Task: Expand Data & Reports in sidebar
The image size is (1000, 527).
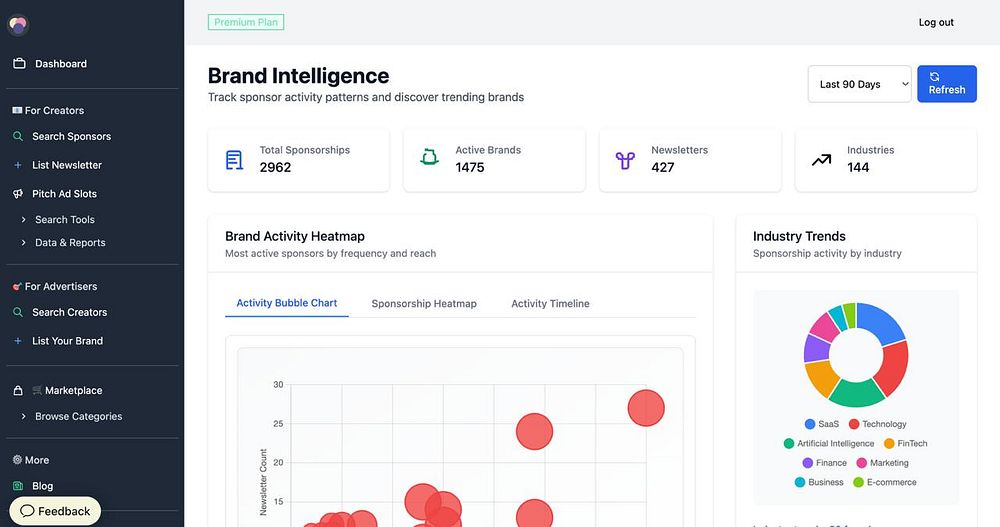Action: click(x=69, y=243)
